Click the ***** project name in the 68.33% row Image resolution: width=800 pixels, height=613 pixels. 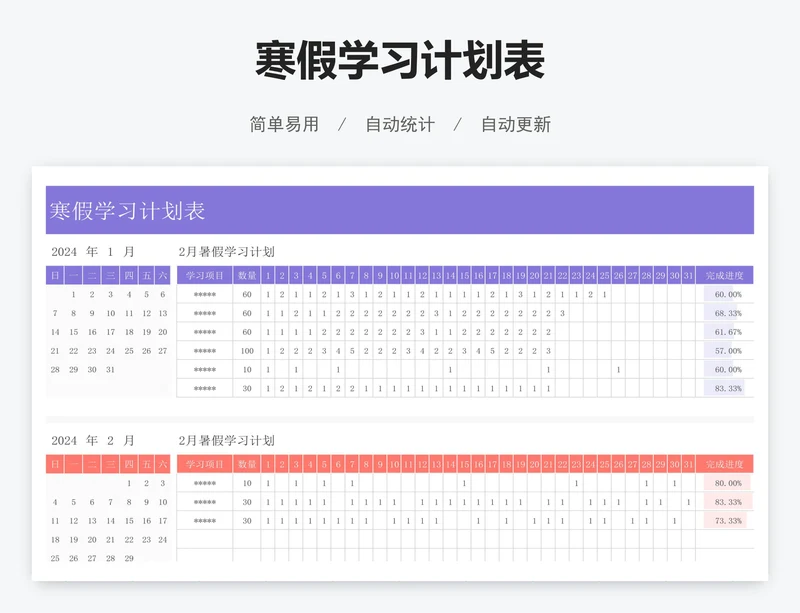pyautogui.click(x=205, y=313)
